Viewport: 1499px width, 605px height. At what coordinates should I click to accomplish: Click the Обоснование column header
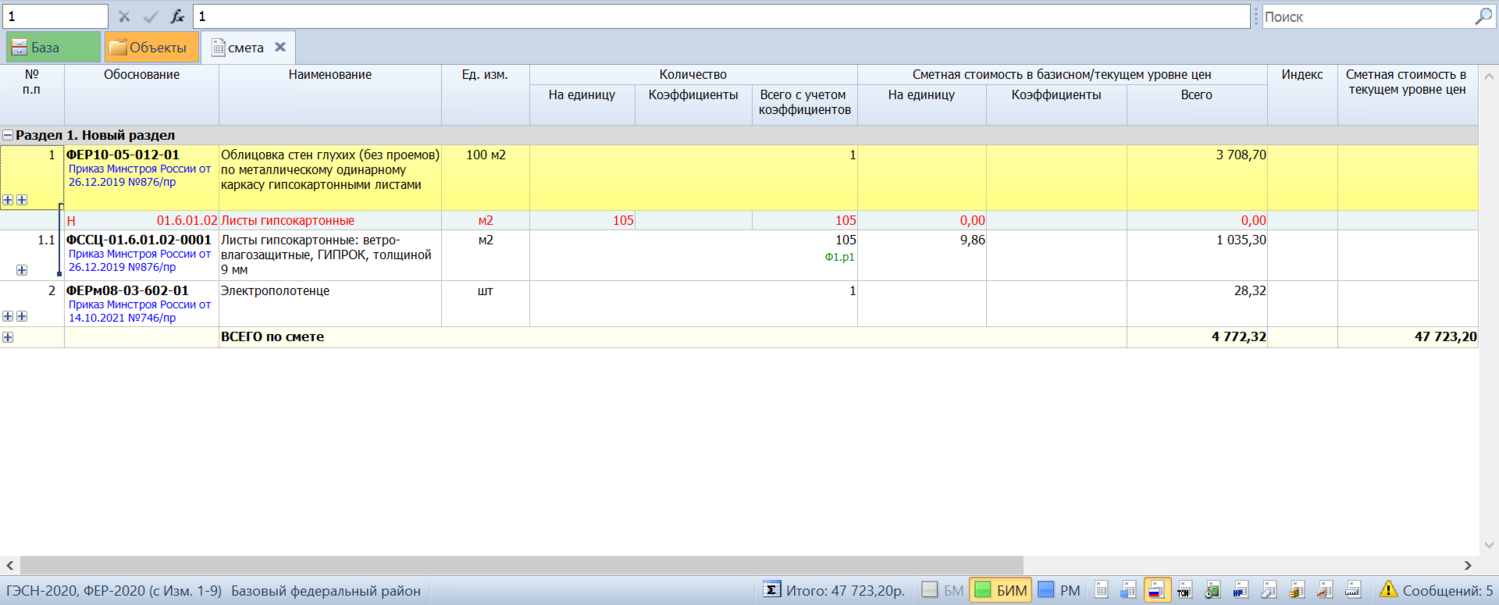tap(142, 95)
